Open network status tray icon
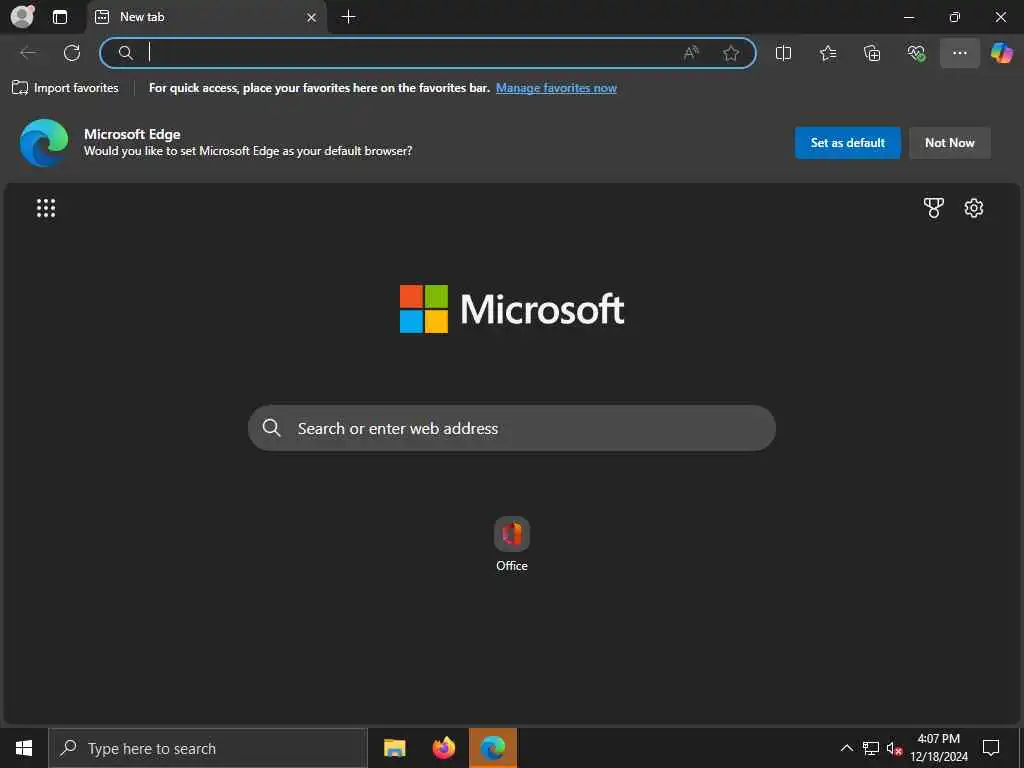 [871, 748]
